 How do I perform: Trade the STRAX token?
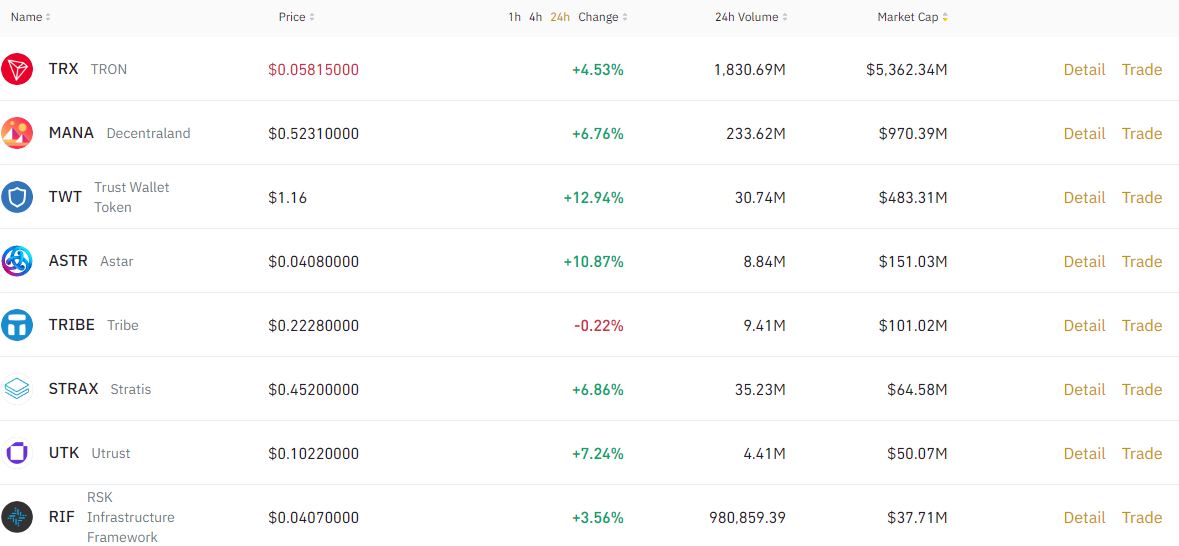1142,389
